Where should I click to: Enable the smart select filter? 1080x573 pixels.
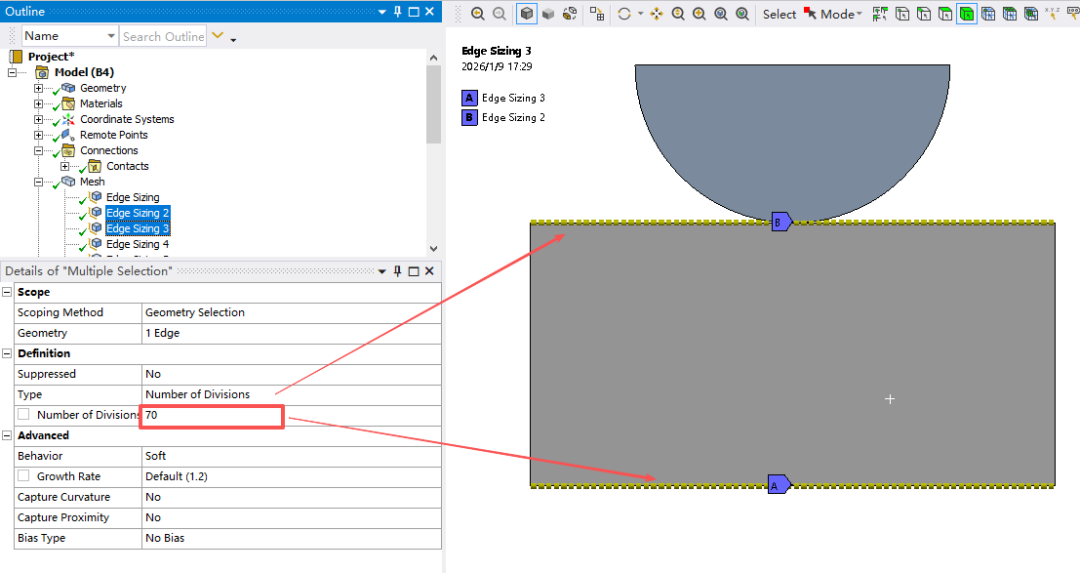880,14
